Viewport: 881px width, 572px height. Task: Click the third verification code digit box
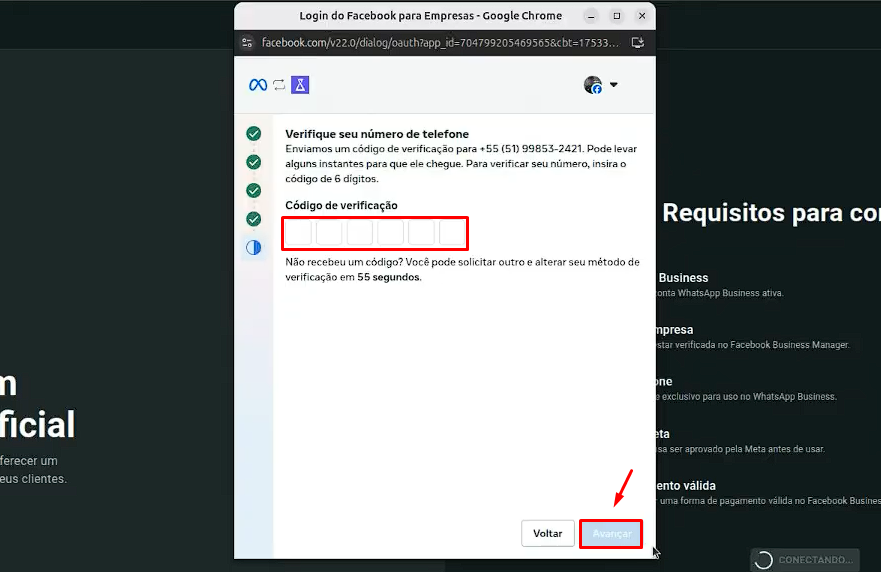click(x=360, y=234)
